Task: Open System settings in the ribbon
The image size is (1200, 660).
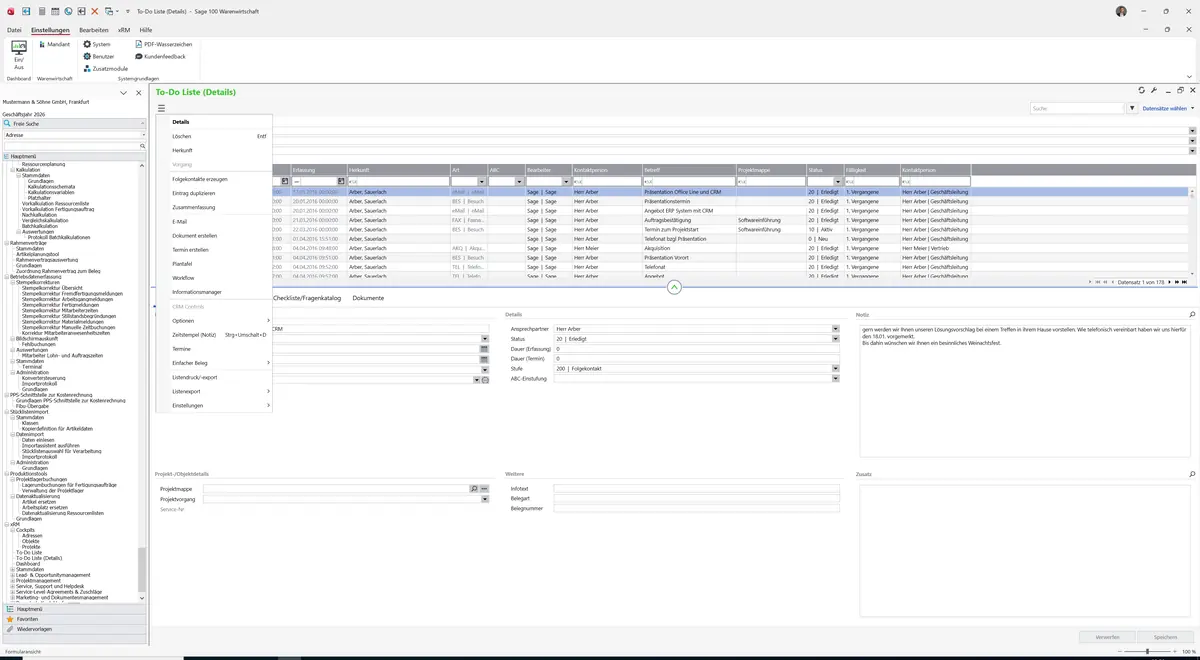Action: point(96,44)
